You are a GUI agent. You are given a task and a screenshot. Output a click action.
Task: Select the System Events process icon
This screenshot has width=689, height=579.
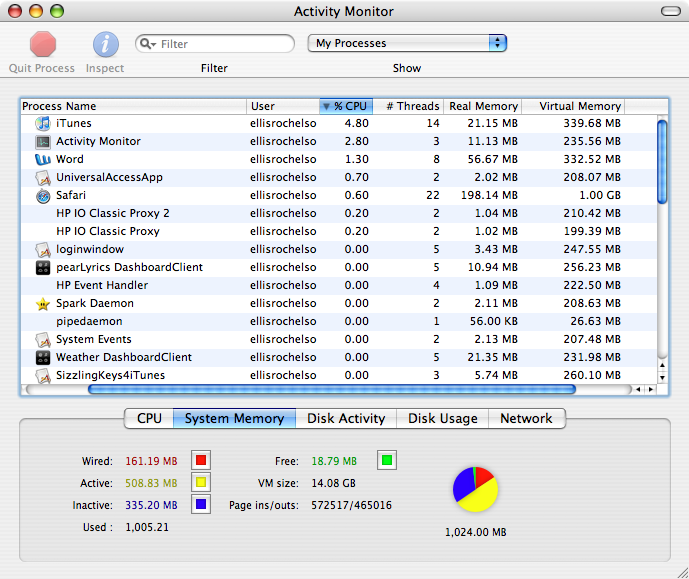43,340
